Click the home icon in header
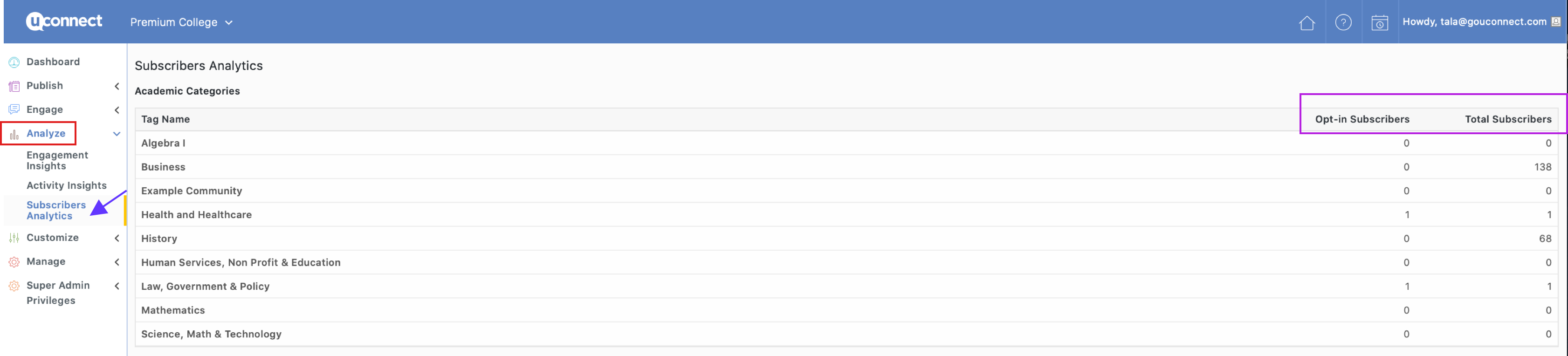This screenshot has width=1568, height=356. 1306,23
